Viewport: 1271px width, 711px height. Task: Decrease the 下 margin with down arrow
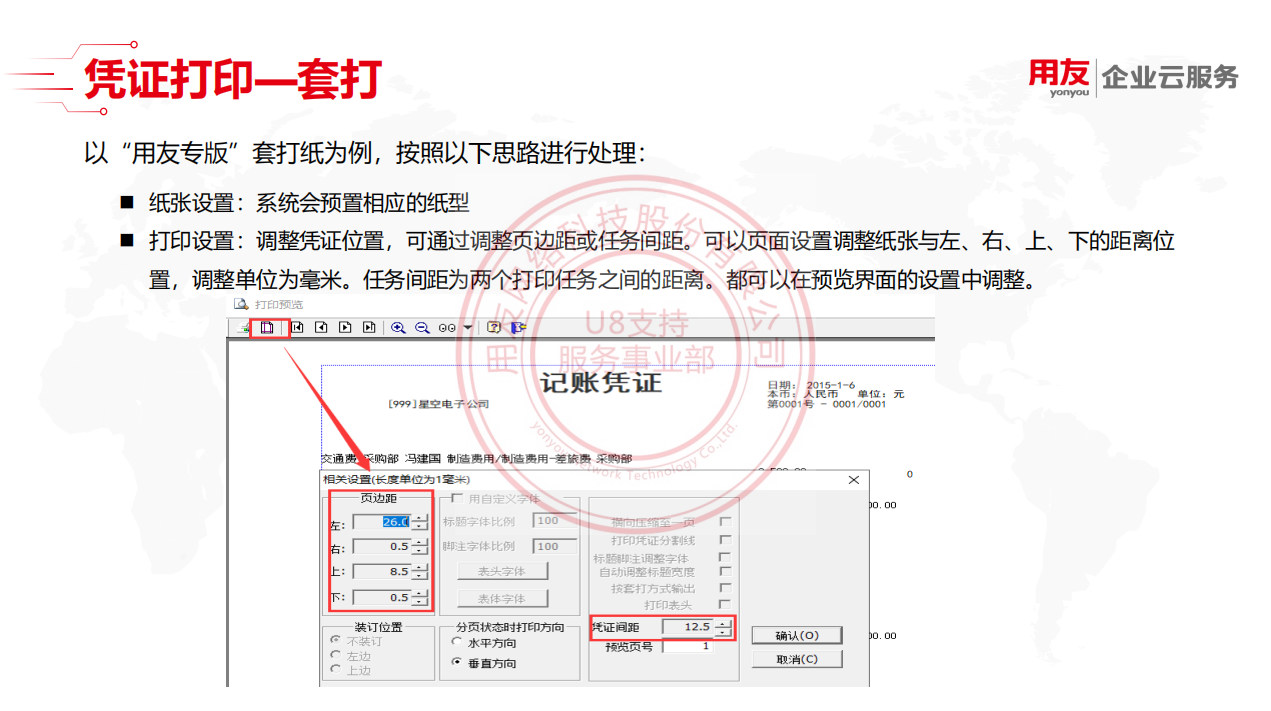(420, 602)
